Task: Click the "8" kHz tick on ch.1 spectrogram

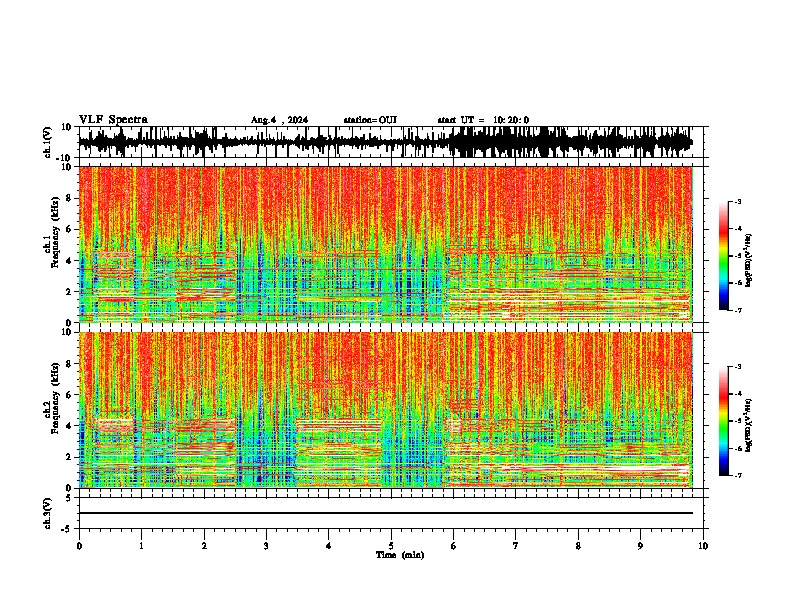Action: click(x=69, y=198)
